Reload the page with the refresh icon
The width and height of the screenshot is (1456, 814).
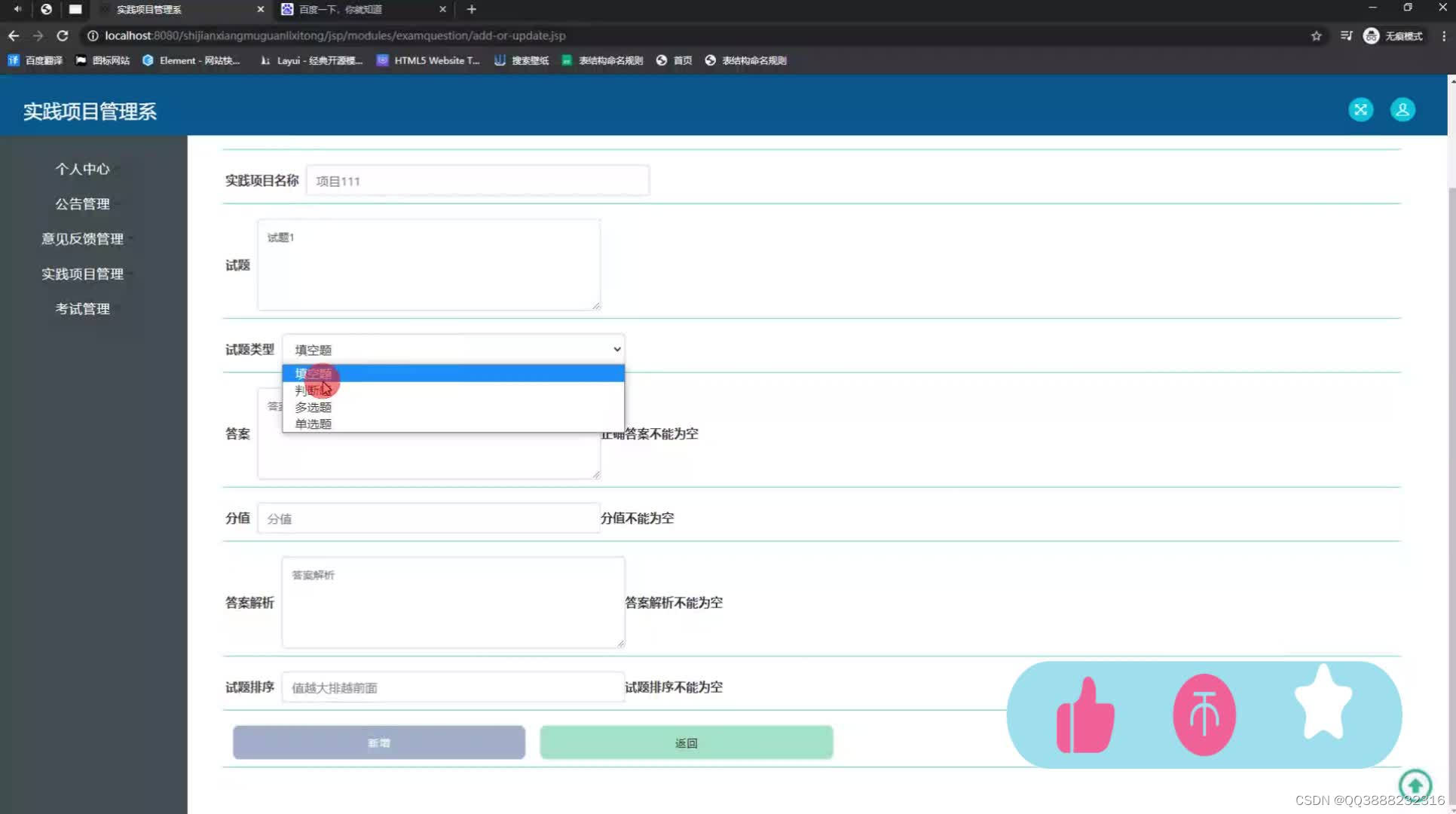63,35
